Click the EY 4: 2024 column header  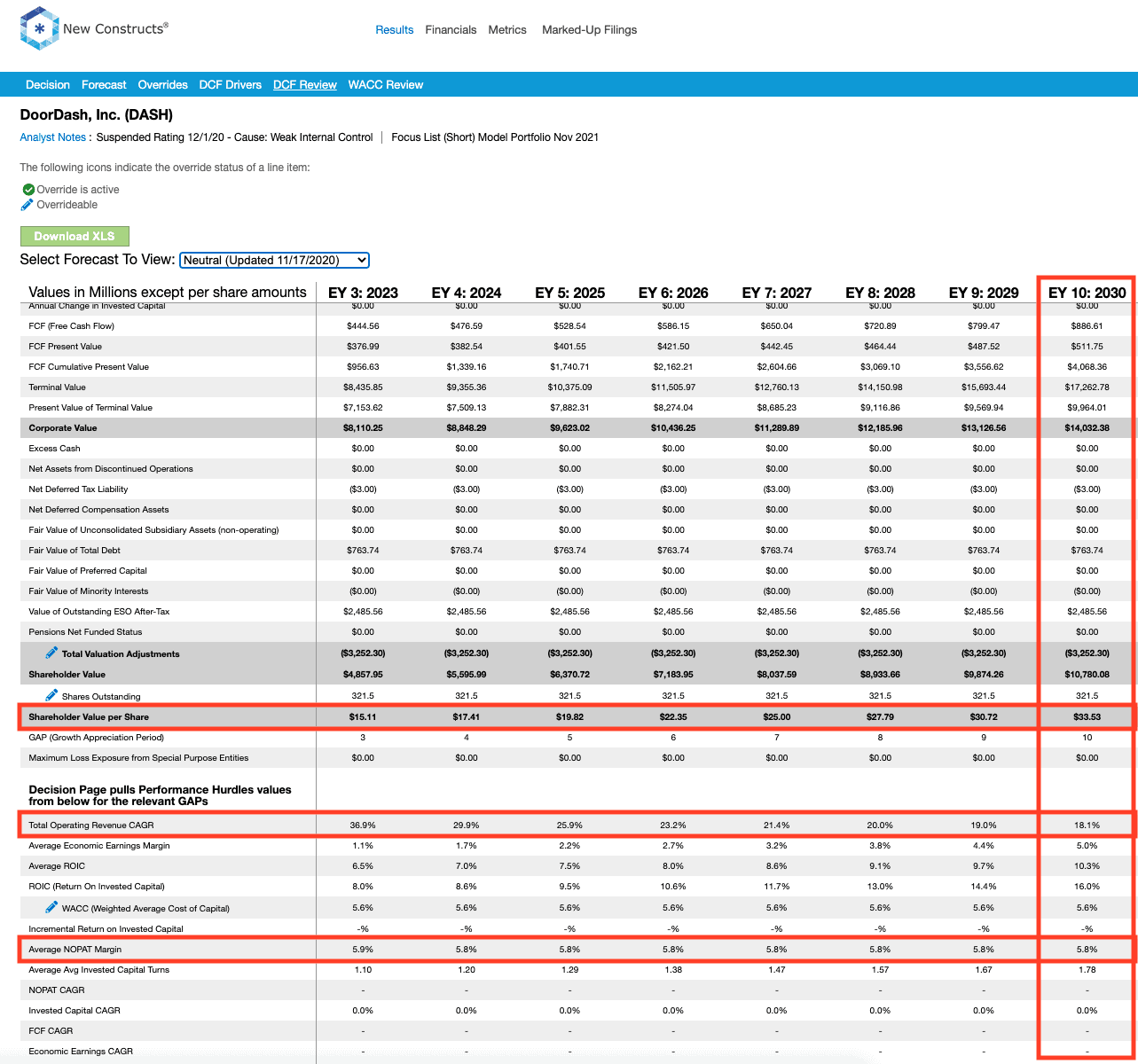coord(467,293)
